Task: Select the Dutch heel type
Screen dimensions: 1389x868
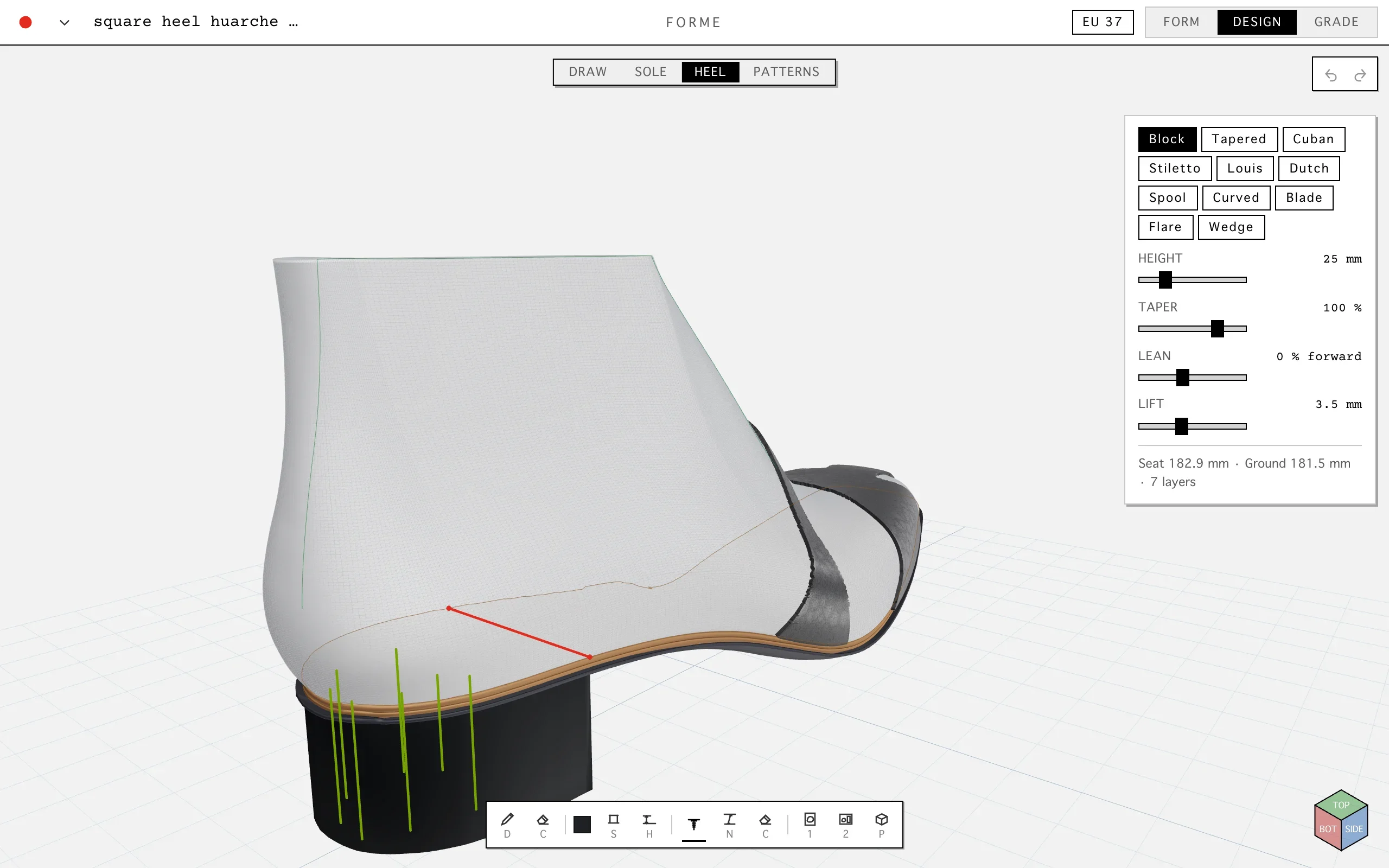Action: point(1309,168)
